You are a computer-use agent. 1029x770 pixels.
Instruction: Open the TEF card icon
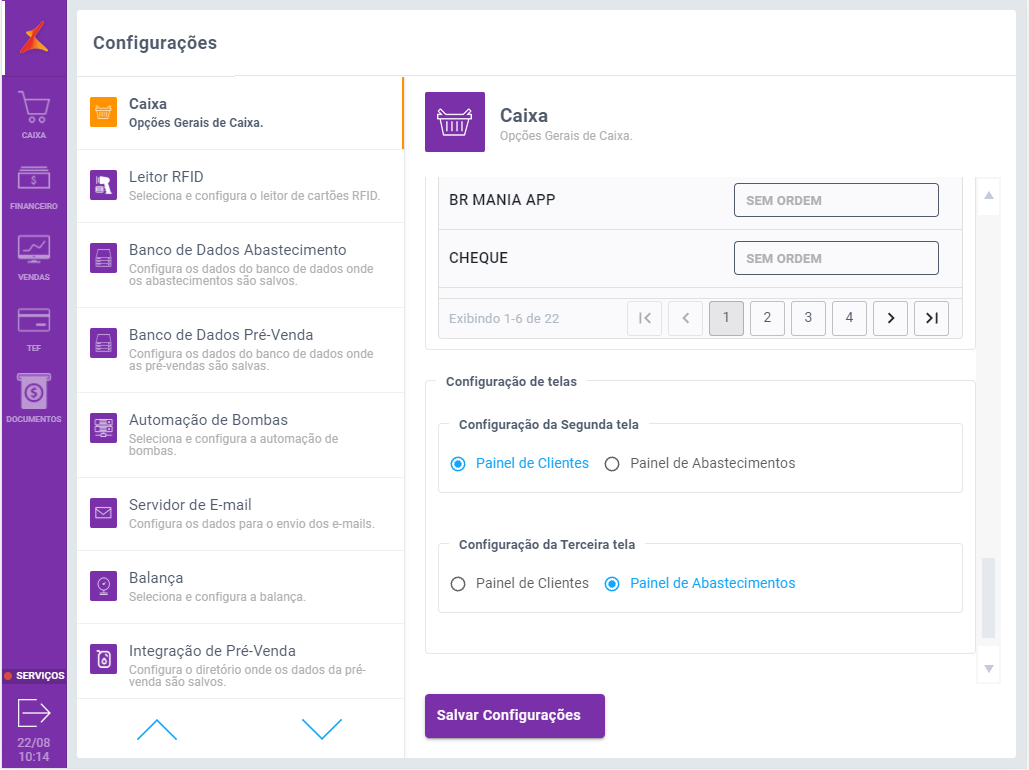[x=34, y=321]
